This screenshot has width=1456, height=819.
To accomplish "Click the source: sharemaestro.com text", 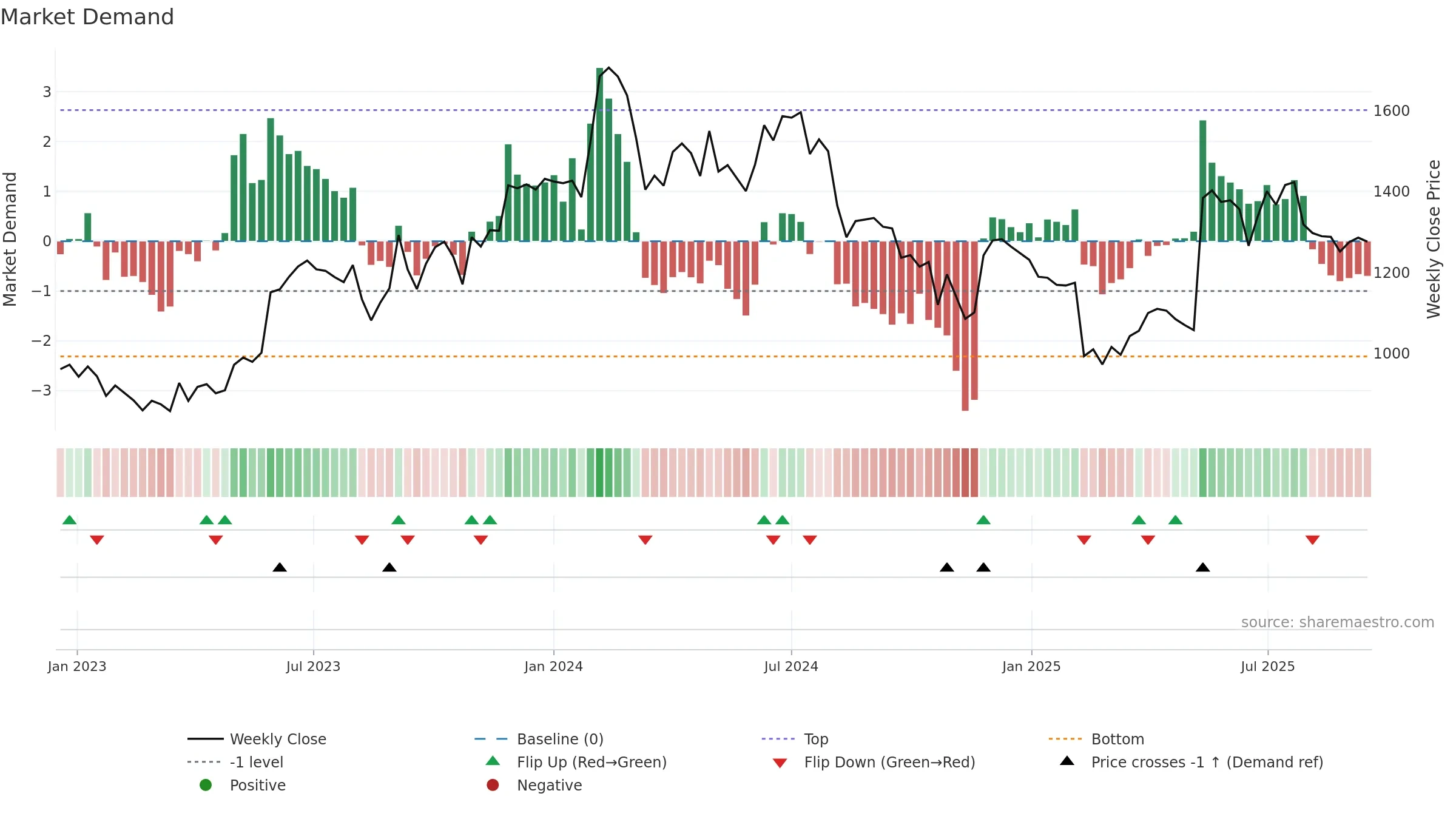I will pos(1338,622).
